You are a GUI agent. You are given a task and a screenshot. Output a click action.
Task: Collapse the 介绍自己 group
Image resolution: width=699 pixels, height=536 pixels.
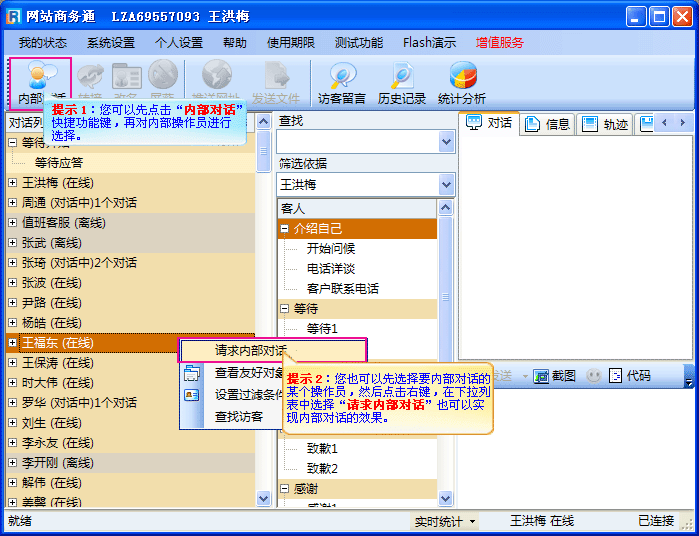[285, 229]
